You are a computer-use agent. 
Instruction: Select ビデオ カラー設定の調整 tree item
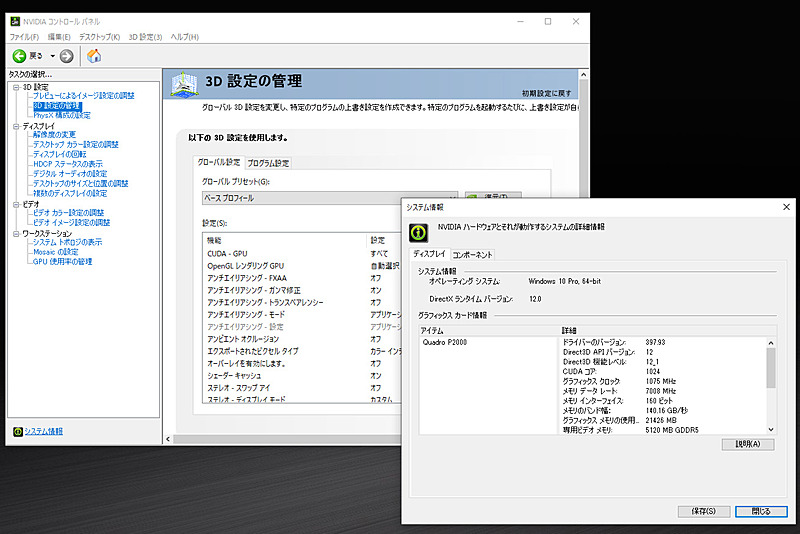68,213
